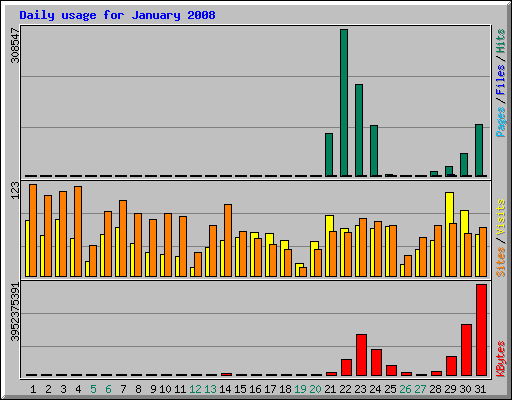Click the 123 sites axis label
The width and height of the screenshot is (512, 400).
point(15,191)
